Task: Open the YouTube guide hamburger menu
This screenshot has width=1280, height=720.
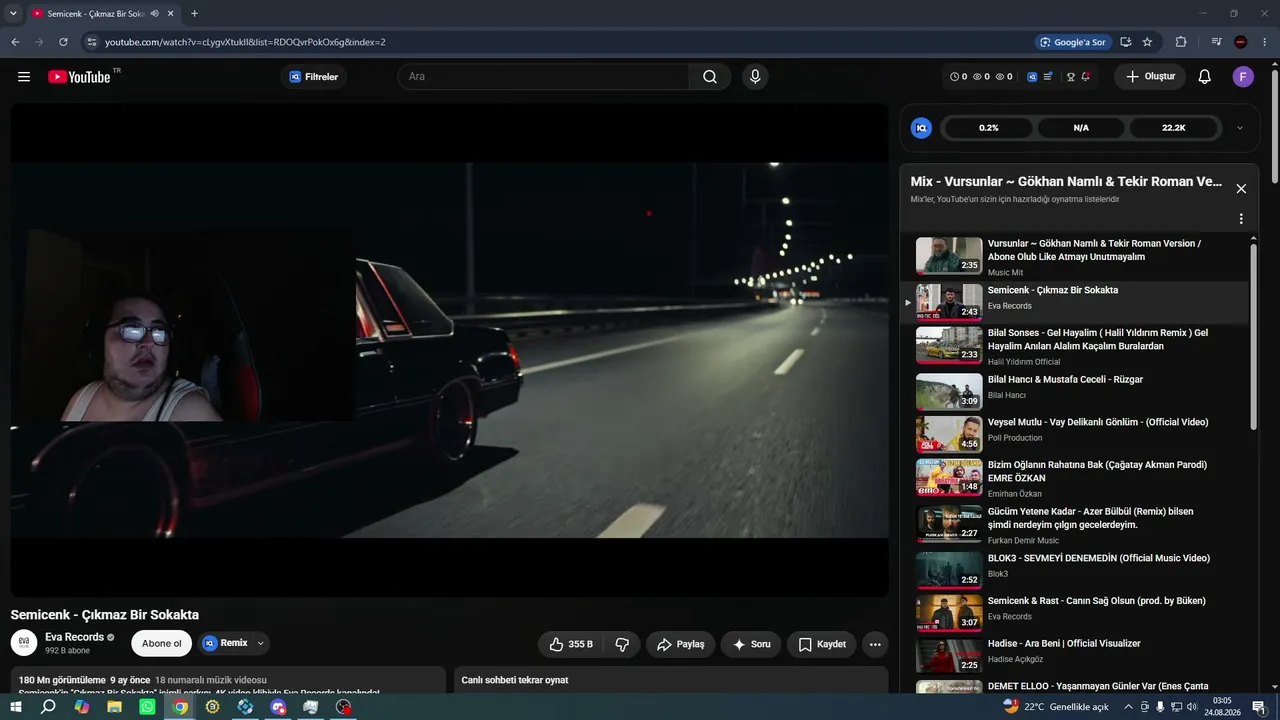Action: click(x=24, y=77)
